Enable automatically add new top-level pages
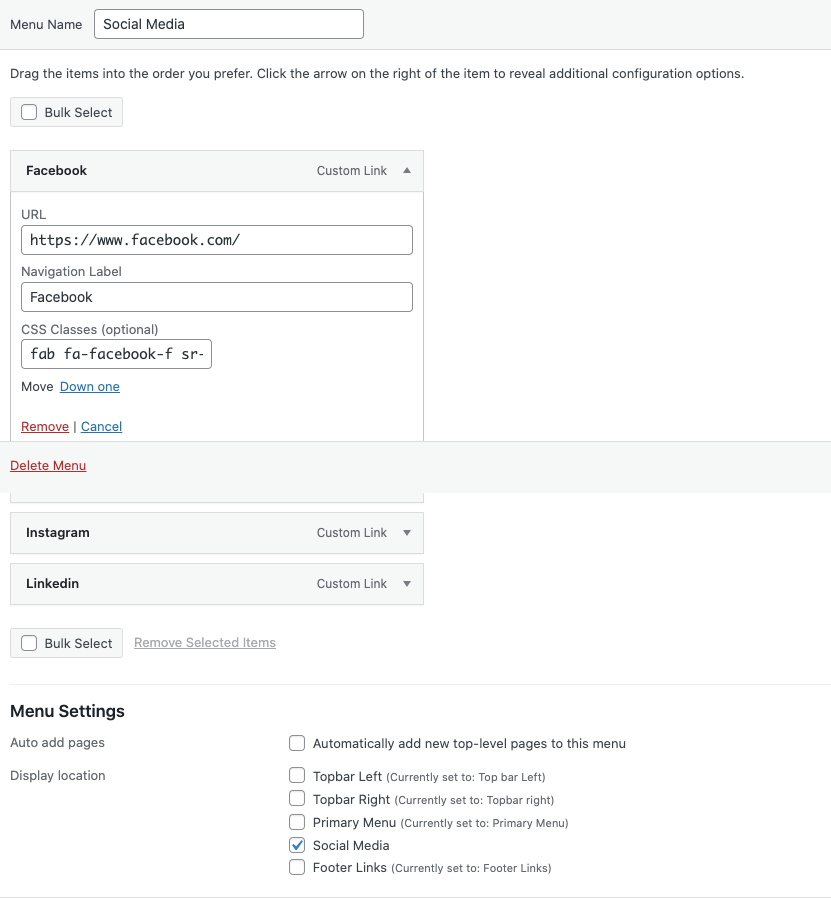The height and width of the screenshot is (898, 831). pos(297,743)
